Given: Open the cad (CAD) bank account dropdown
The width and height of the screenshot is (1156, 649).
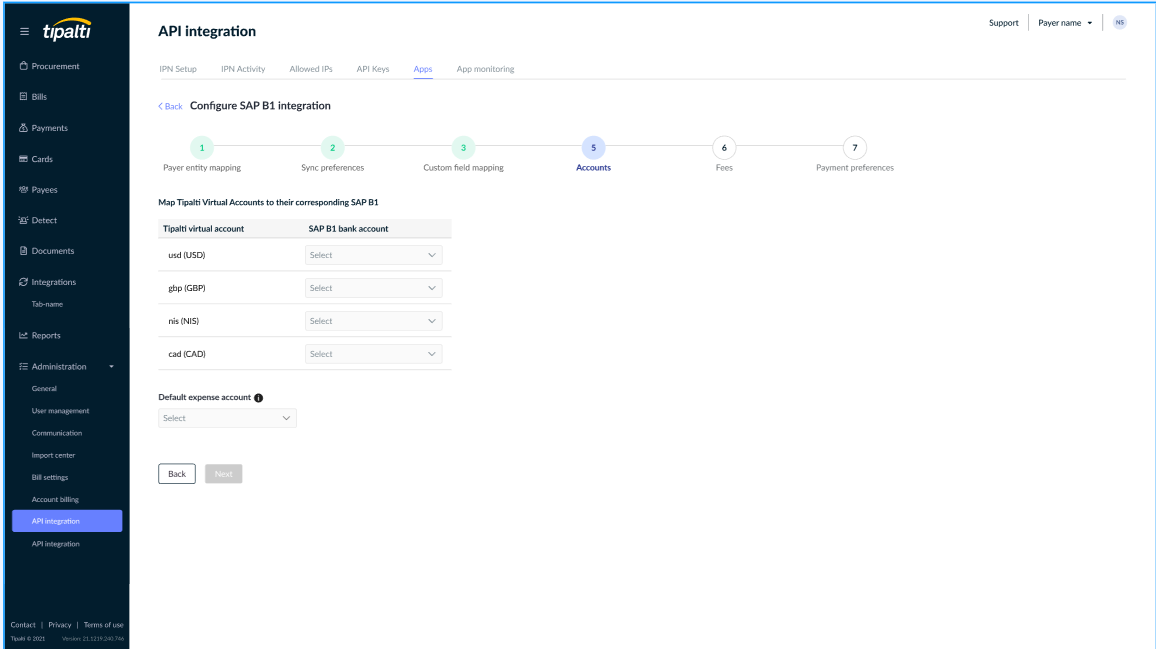Looking at the screenshot, I should point(374,354).
